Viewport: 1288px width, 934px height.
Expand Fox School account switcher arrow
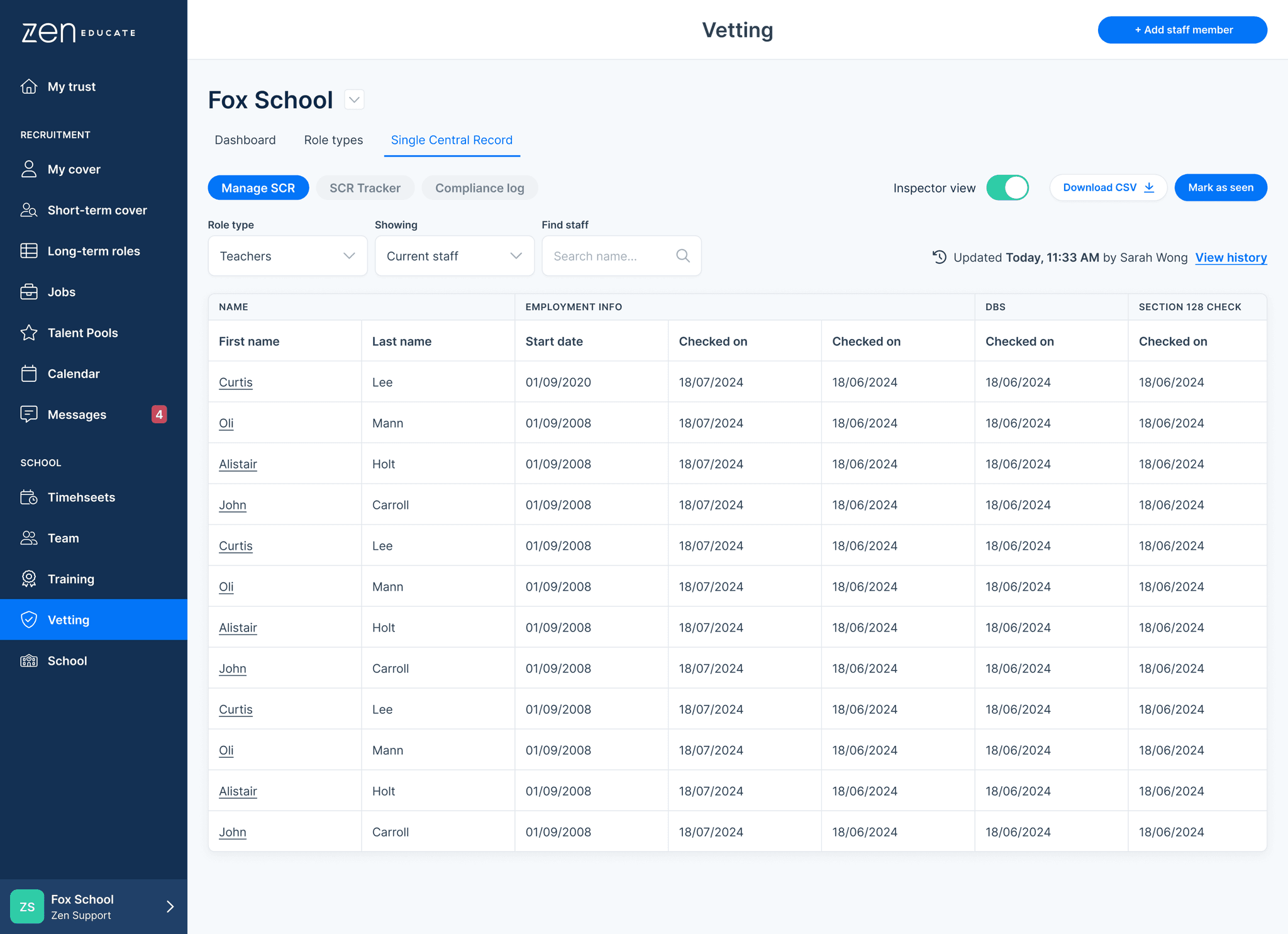point(170,906)
